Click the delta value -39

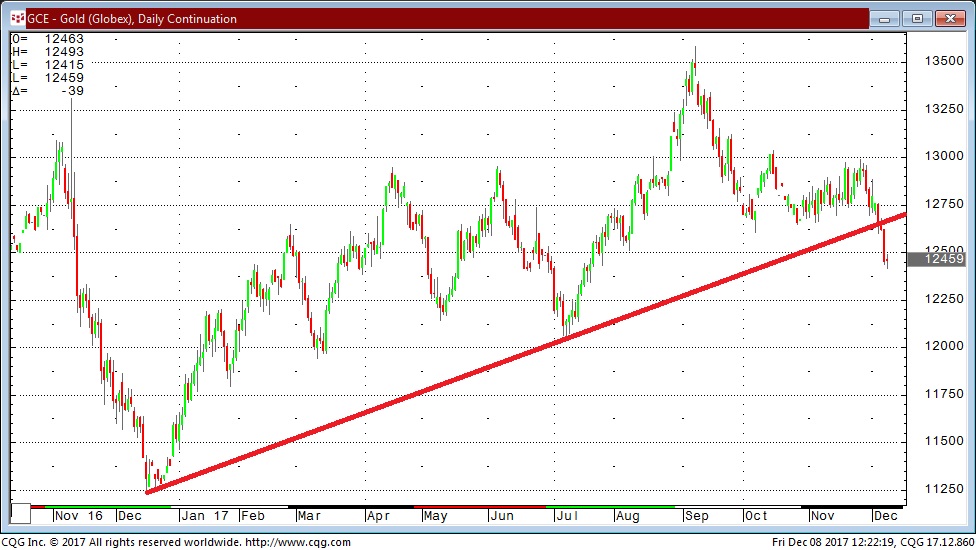coord(72,91)
